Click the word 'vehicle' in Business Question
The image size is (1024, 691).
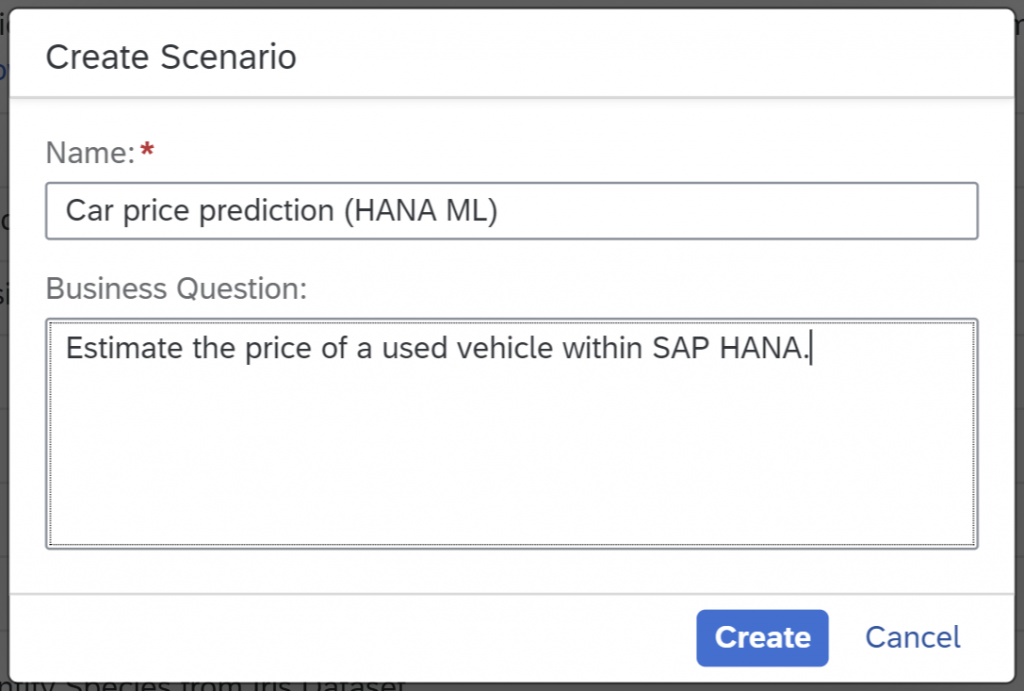[x=505, y=348]
